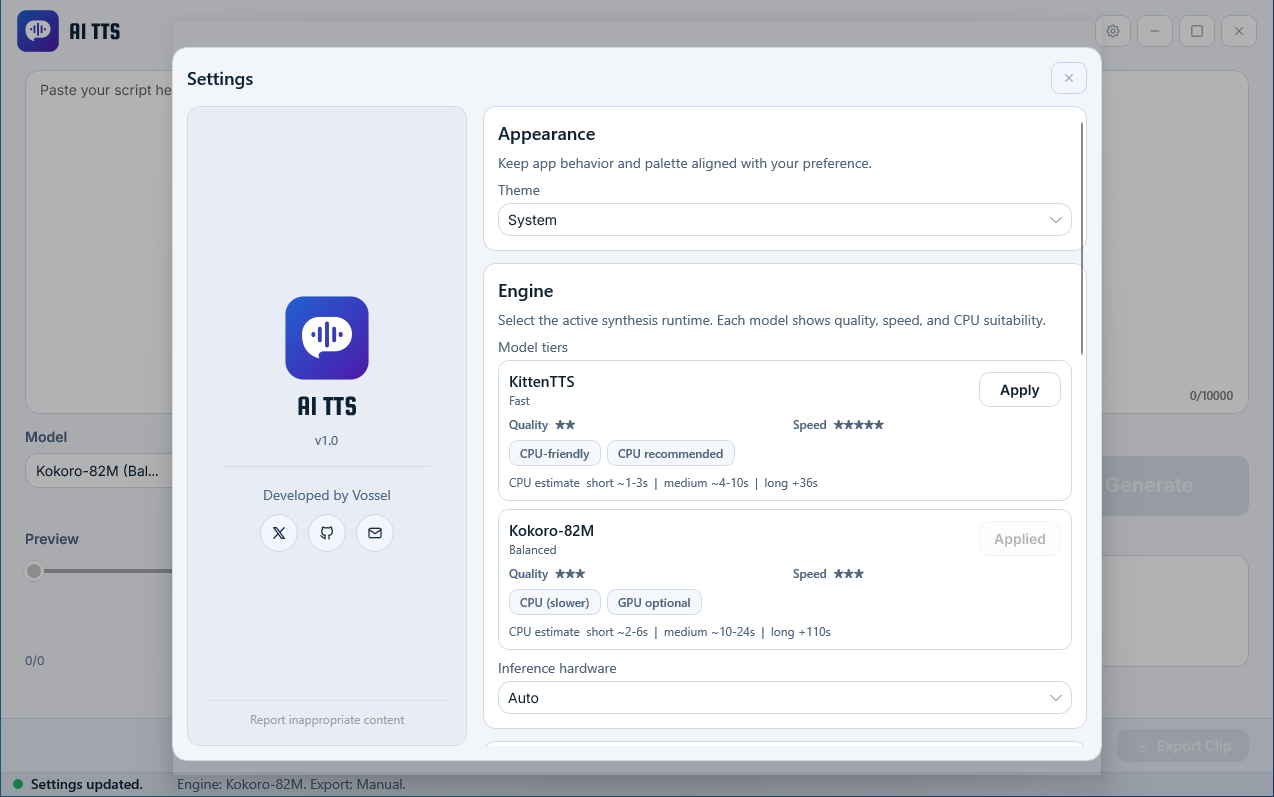Click the Engine section heading
The width and height of the screenshot is (1274, 797).
click(526, 291)
